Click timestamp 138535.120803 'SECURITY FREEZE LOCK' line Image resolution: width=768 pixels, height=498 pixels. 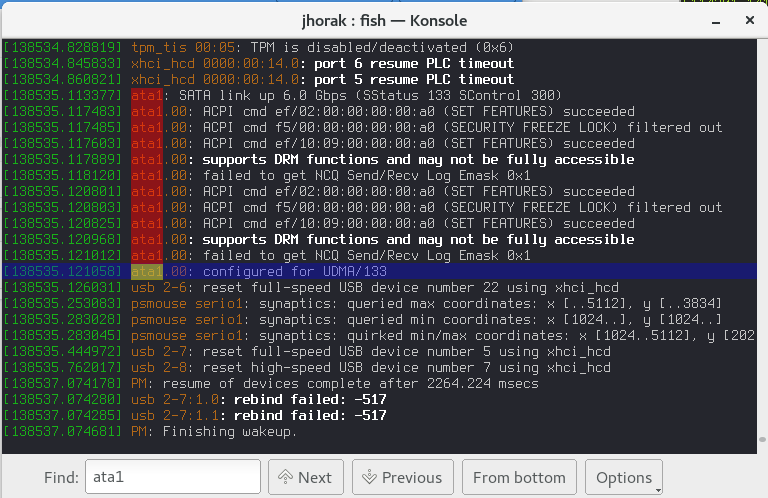(362, 208)
